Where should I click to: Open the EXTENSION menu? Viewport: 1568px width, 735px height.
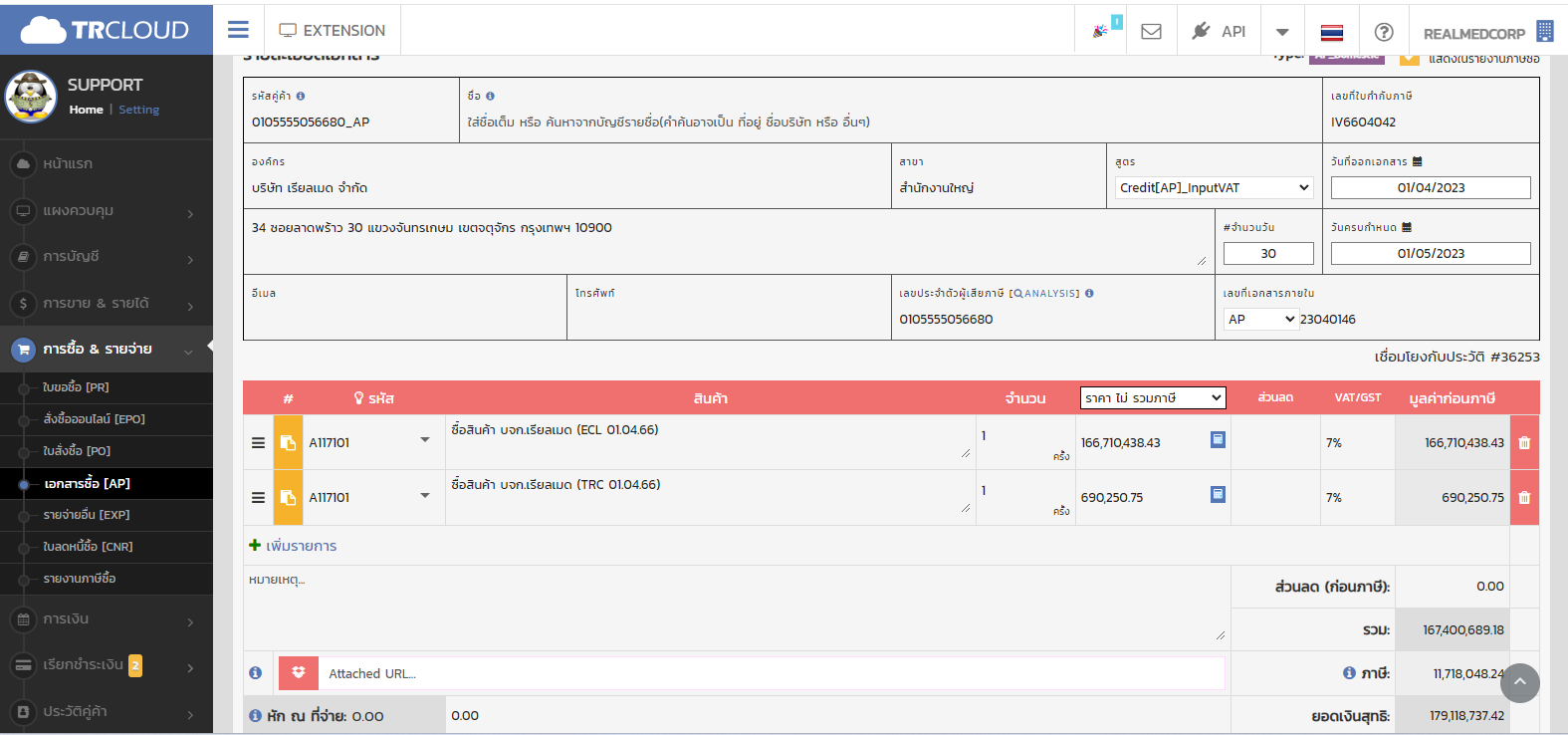point(332,31)
